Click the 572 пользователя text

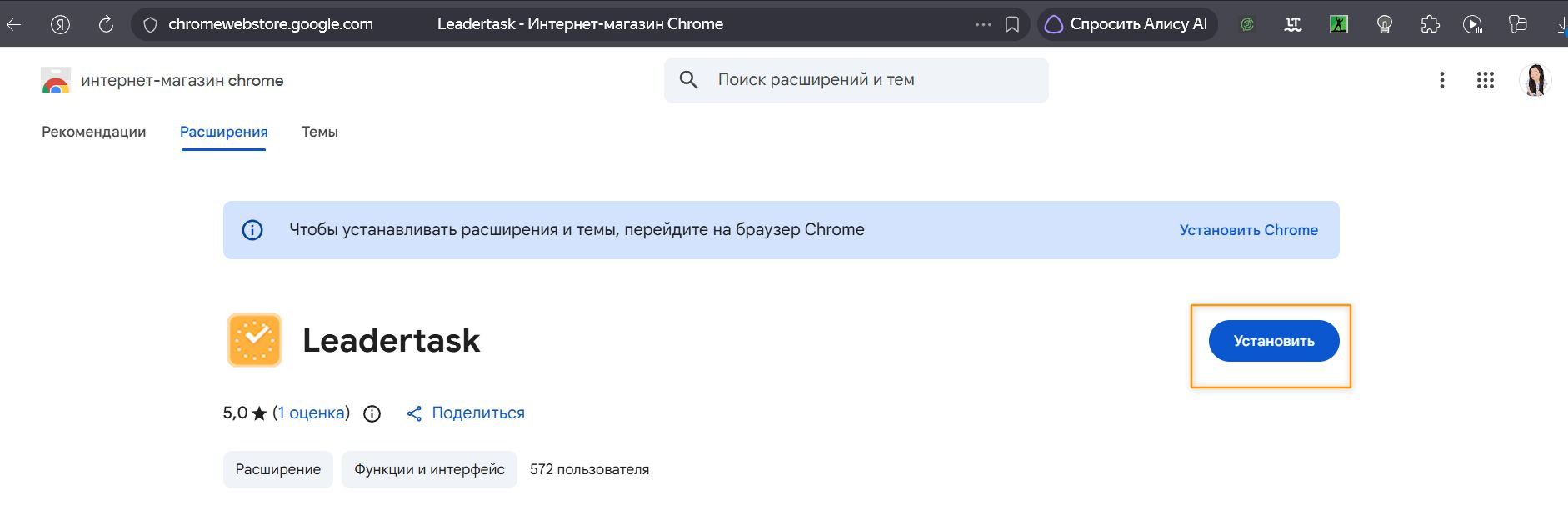click(x=589, y=469)
